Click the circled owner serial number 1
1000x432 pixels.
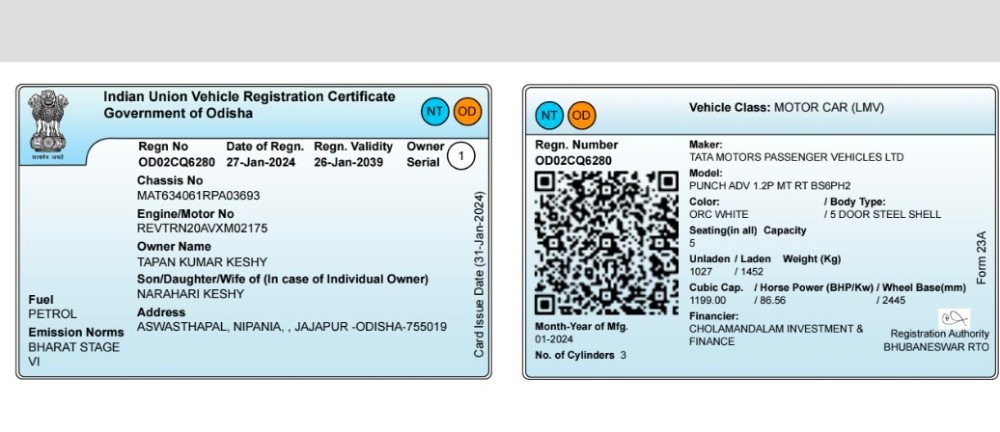coord(461,156)
